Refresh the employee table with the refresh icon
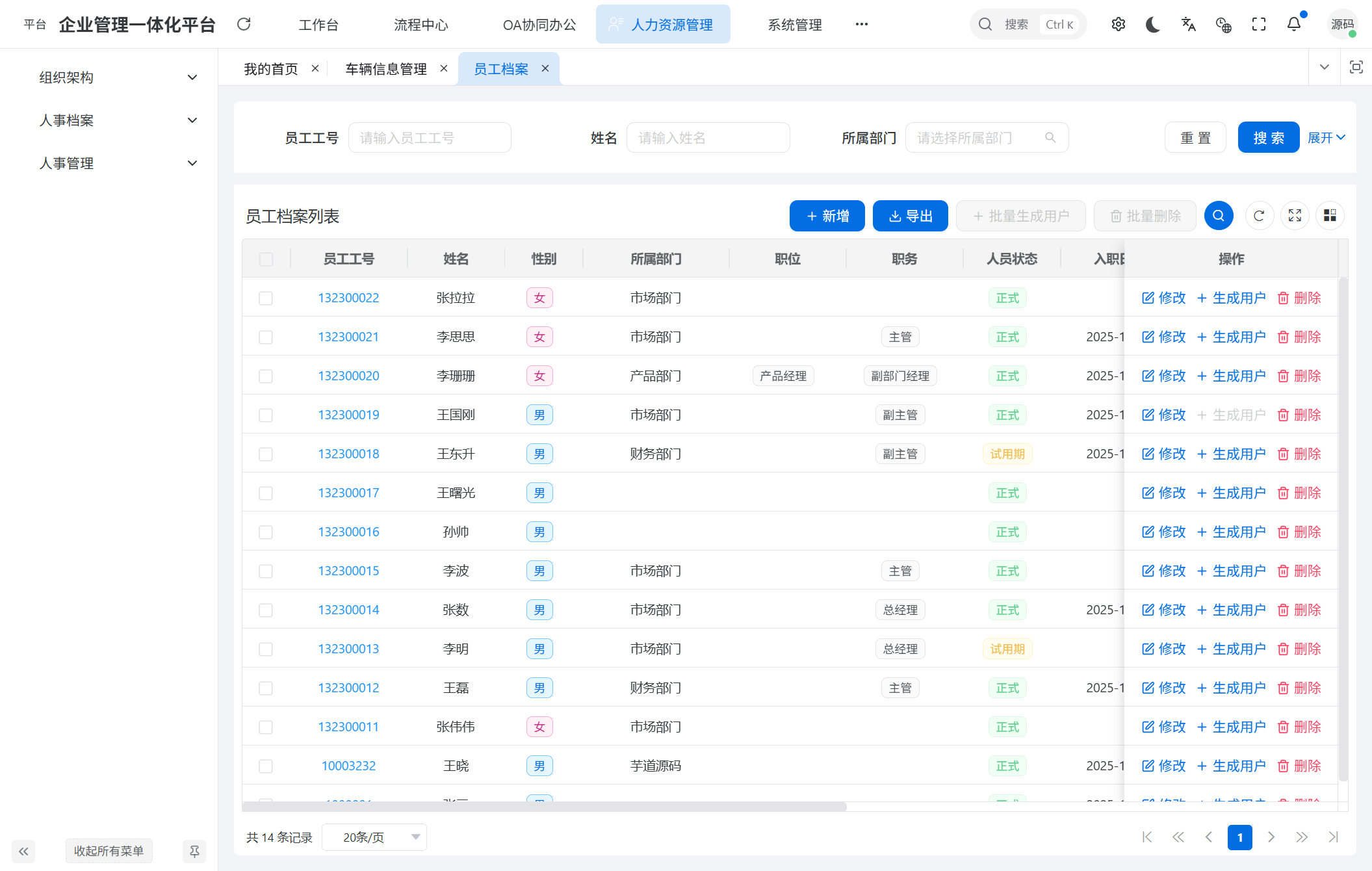 tap(1259, 215)
